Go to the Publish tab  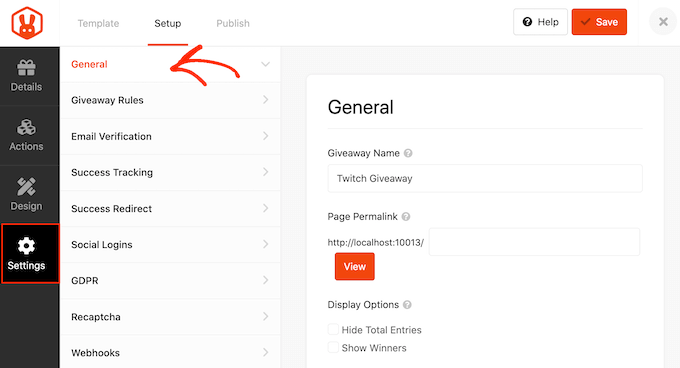(x=233, y=23)
